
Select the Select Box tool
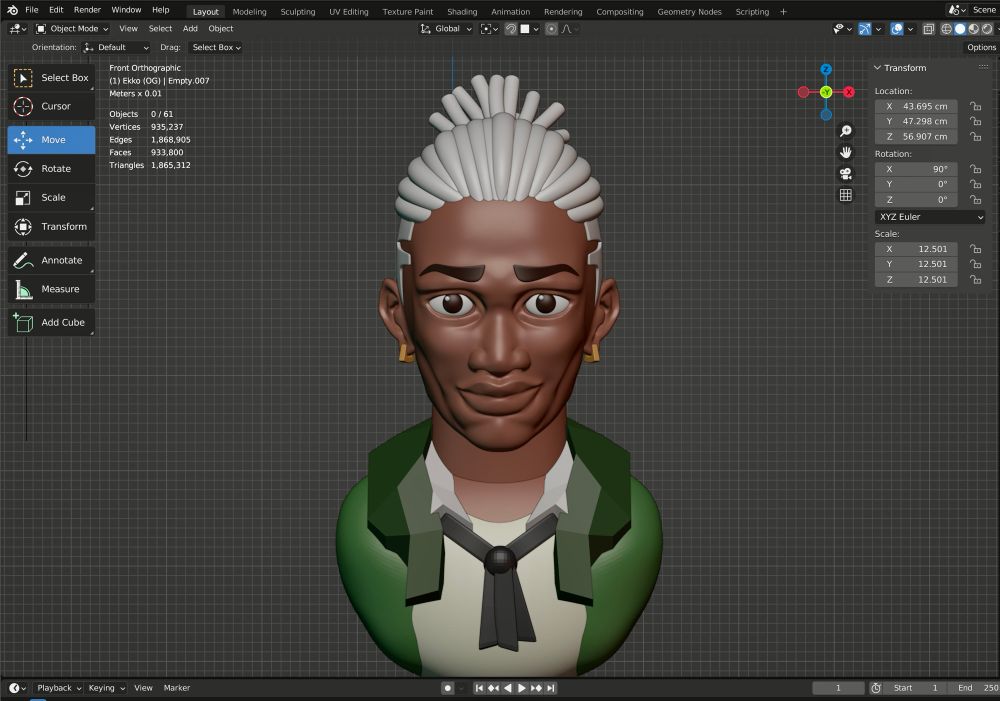pyautogui.click(x=51, y=78)
